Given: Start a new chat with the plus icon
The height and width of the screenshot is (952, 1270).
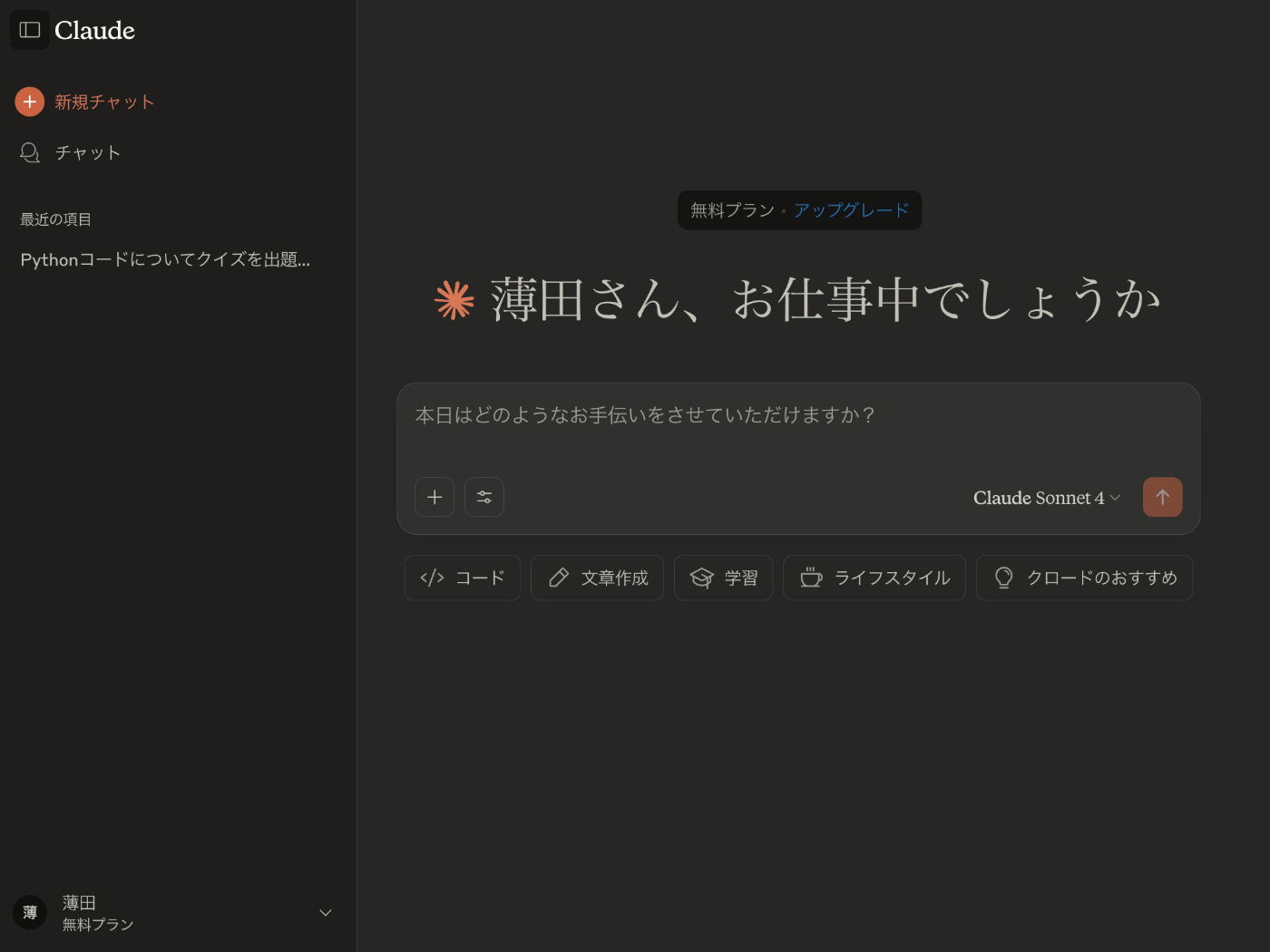Looking at the screenshot, I should tap(30, 102).
